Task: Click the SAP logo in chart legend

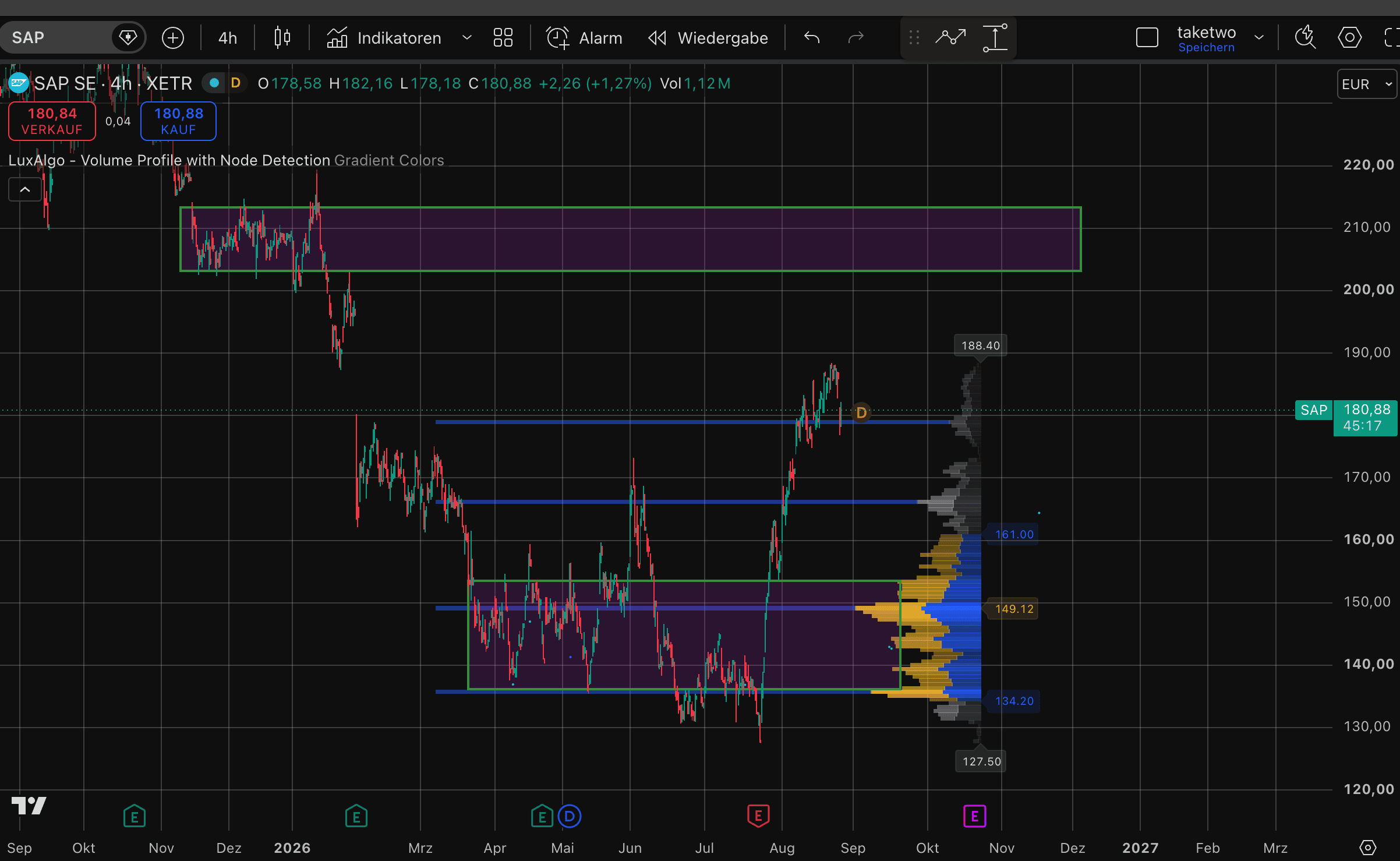Action: (19, 83)
